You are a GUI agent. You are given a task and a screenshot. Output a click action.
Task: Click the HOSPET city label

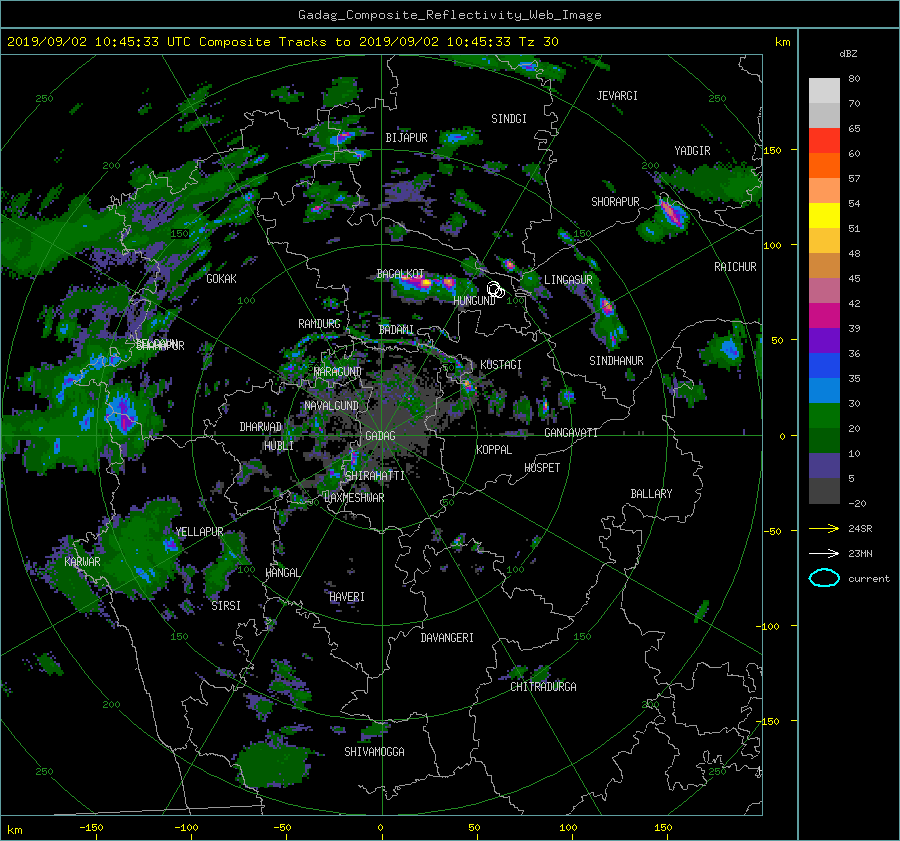(x=542, y=468)
